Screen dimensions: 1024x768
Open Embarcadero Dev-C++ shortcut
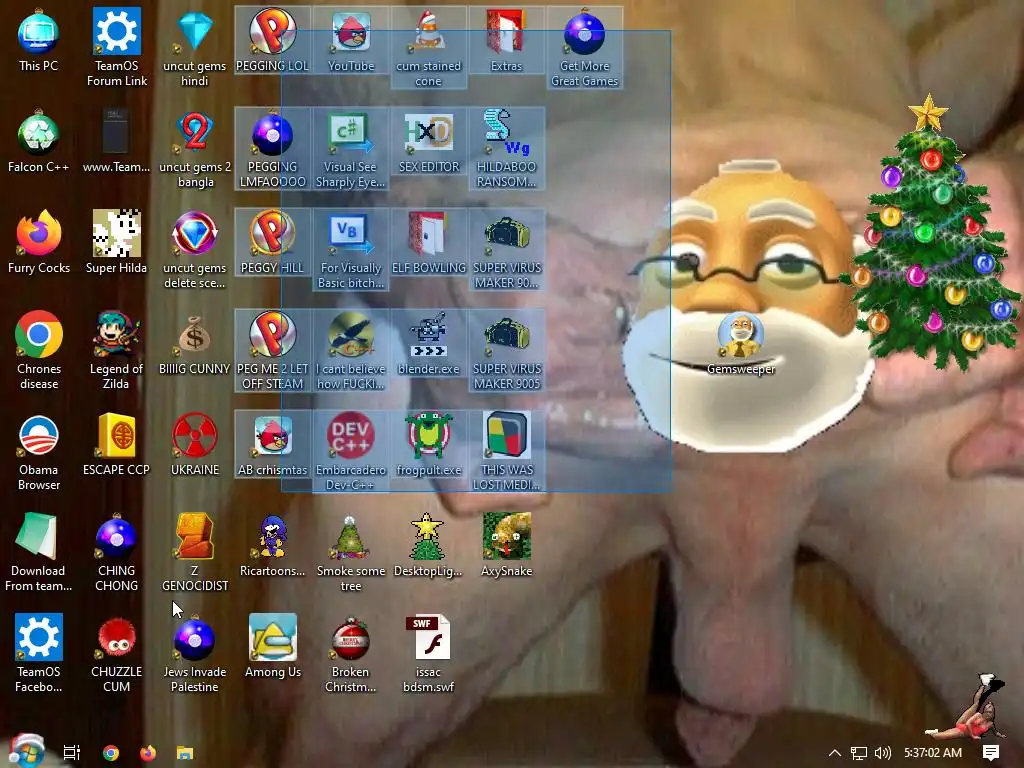click(x=351, y=453)
